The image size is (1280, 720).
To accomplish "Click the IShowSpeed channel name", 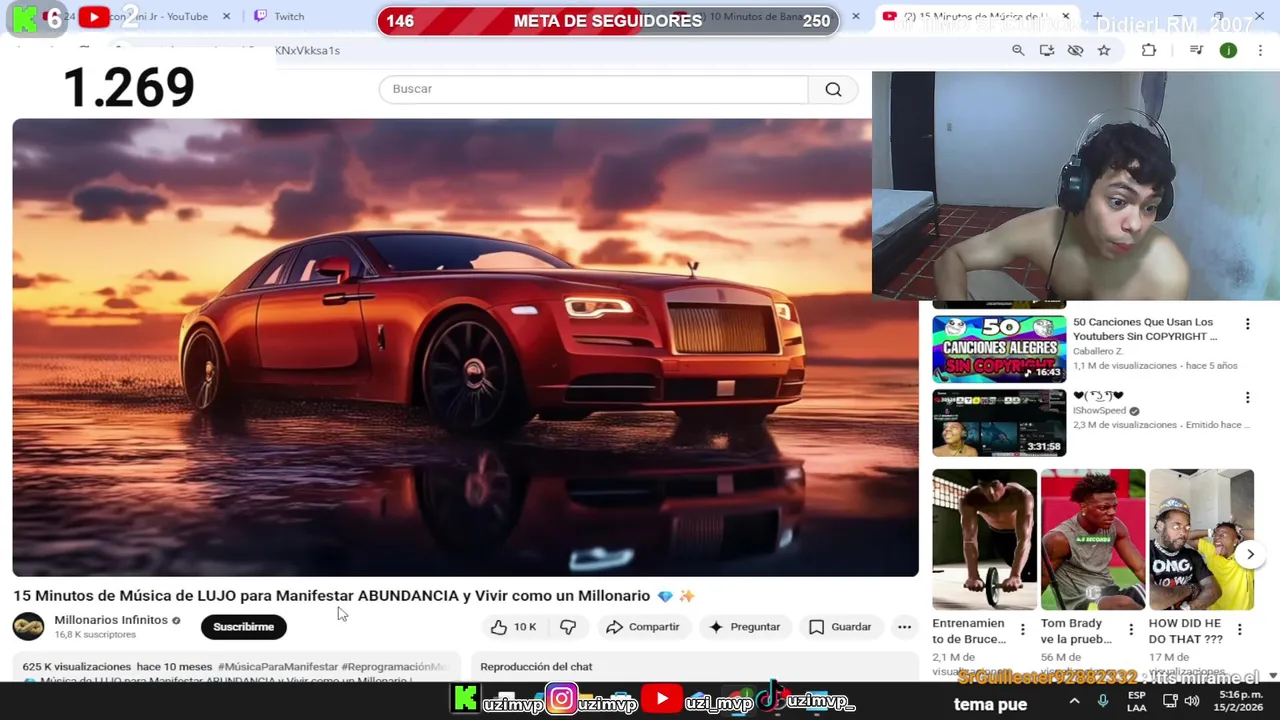I will (1099, 411).
